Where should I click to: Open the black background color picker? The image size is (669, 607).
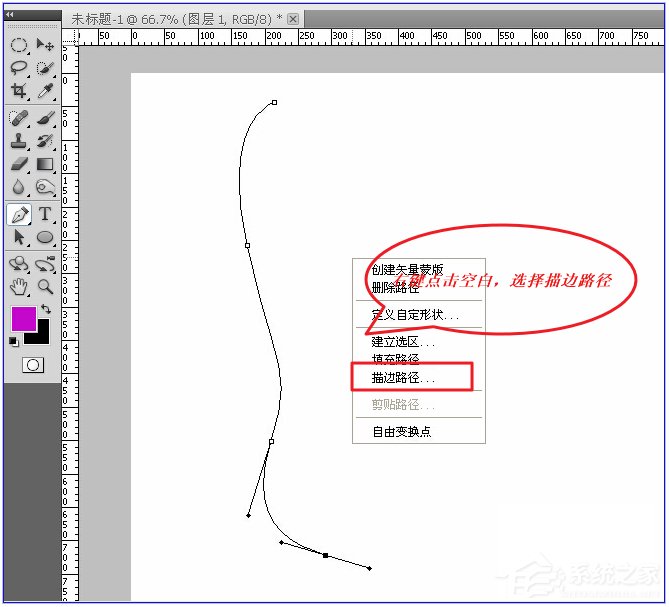coord(44,337)
